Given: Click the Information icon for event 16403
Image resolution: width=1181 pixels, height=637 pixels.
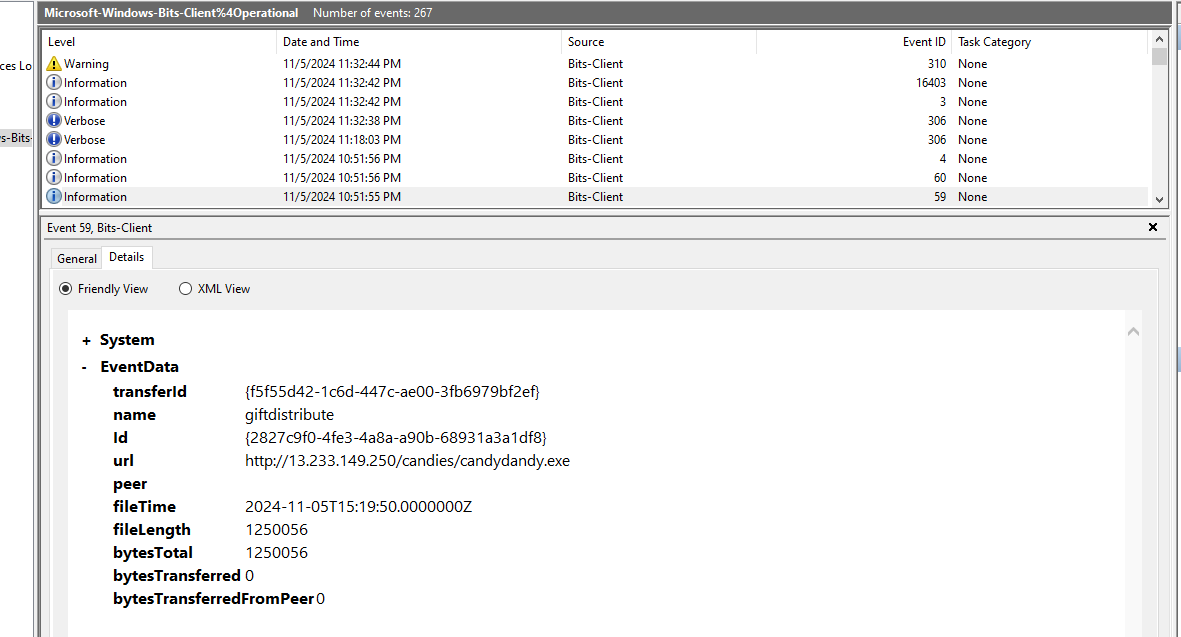Looking at the screenshot, I should click(x=53, y=83).
